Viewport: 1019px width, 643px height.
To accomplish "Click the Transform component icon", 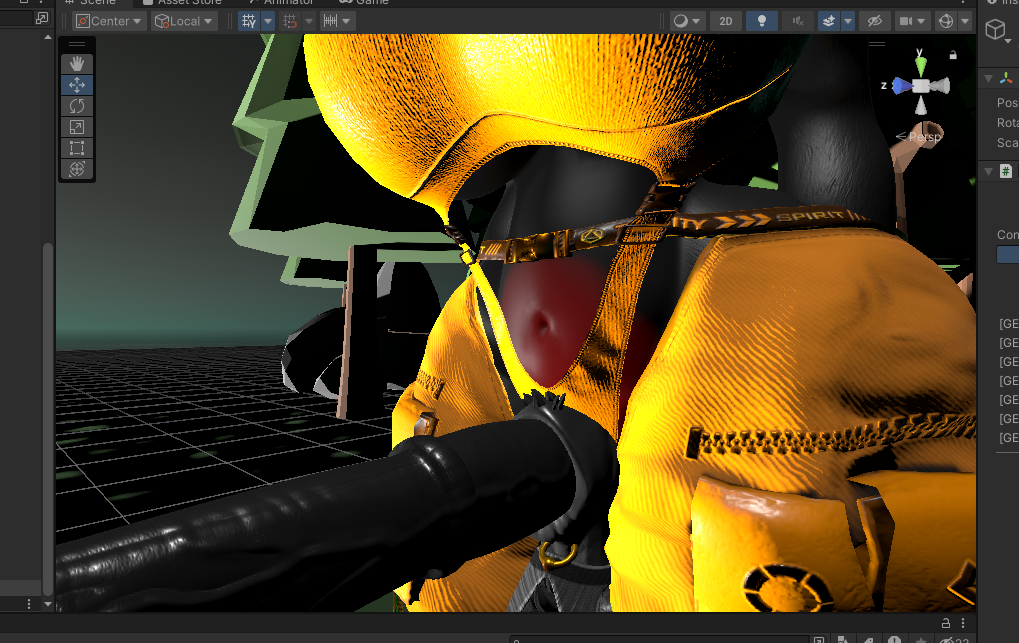I will tap(1006, 79).
